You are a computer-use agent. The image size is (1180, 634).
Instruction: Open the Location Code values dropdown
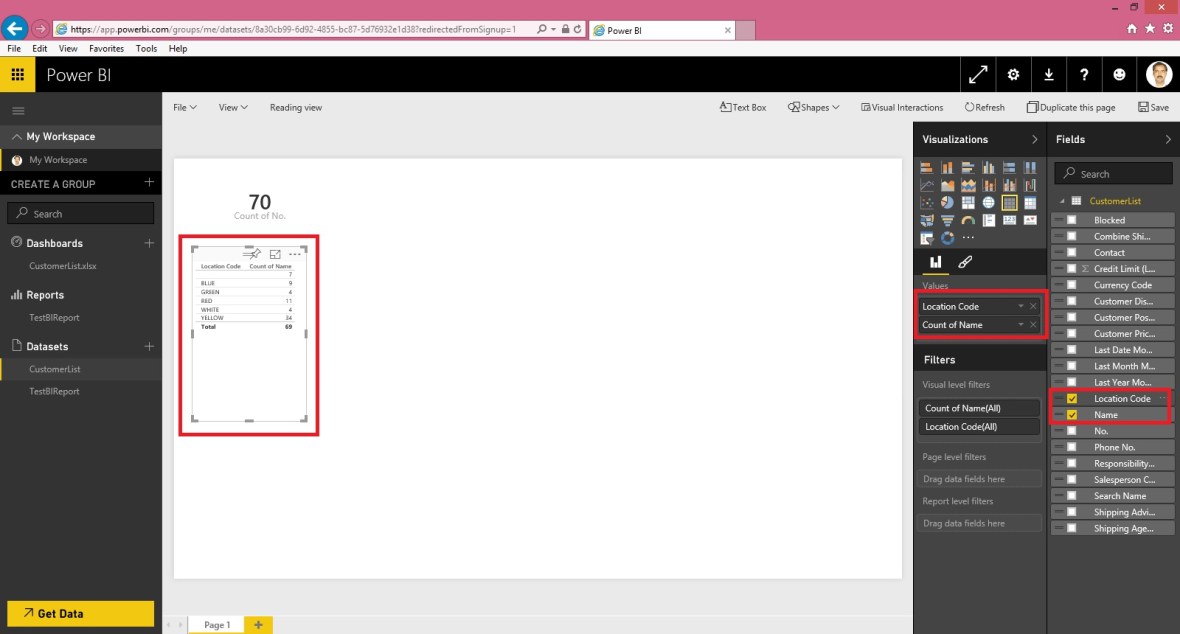click(1020, 306)
